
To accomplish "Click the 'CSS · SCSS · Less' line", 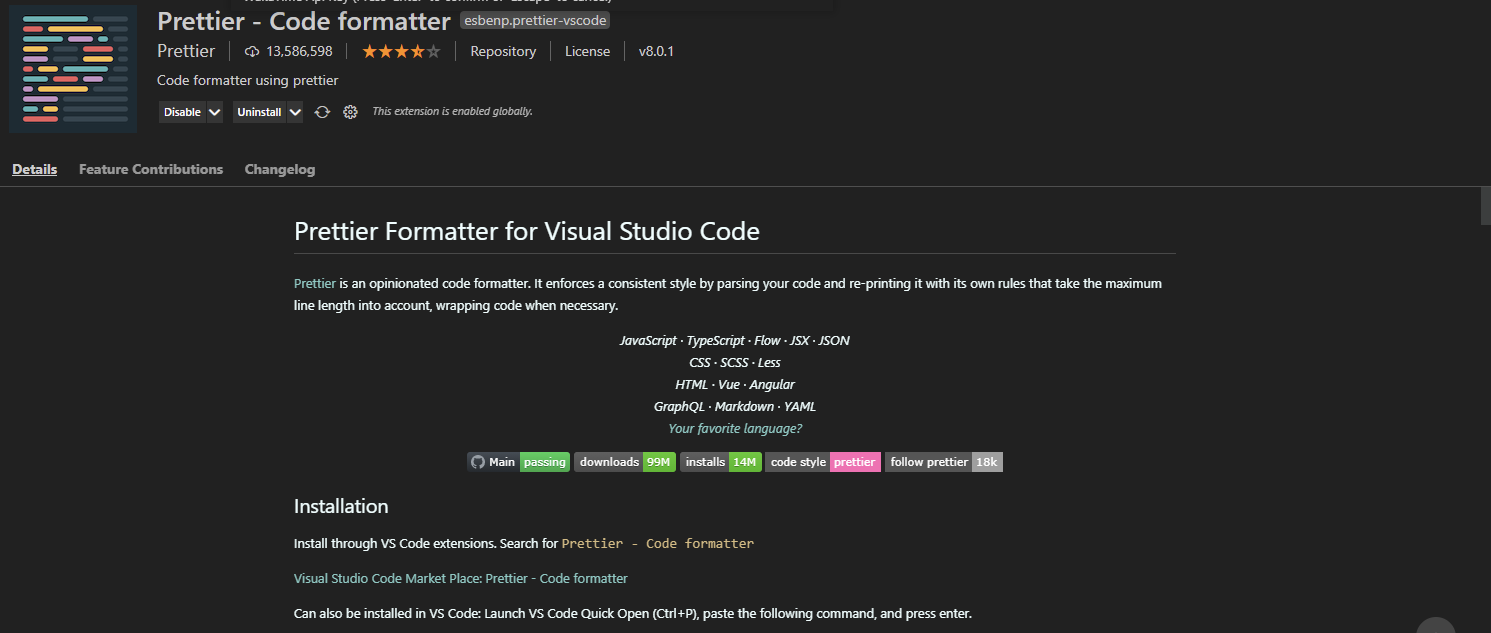I will click(735, 362).
